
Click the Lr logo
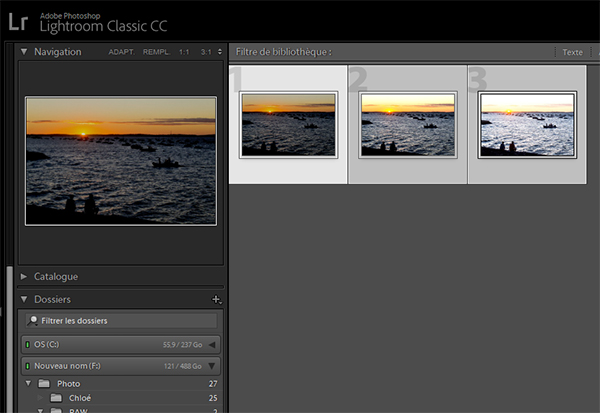point(18,22)
